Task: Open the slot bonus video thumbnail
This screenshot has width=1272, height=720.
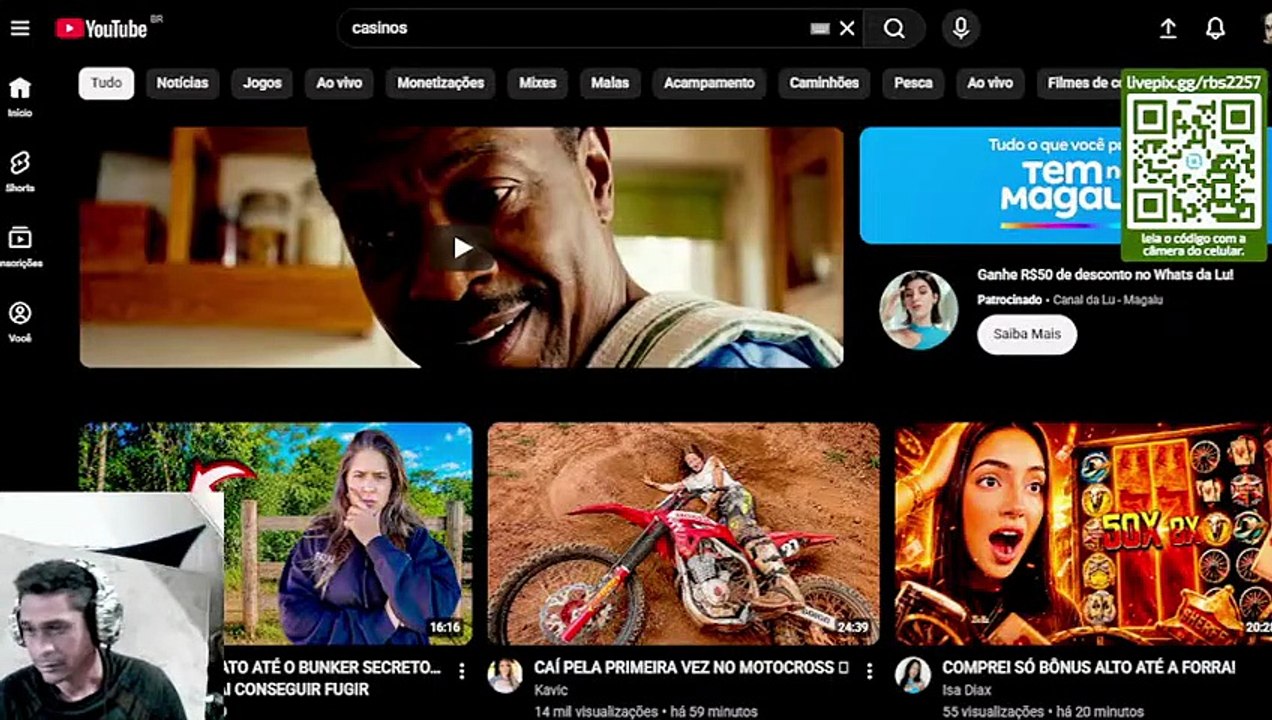Action: [1083, 534]
